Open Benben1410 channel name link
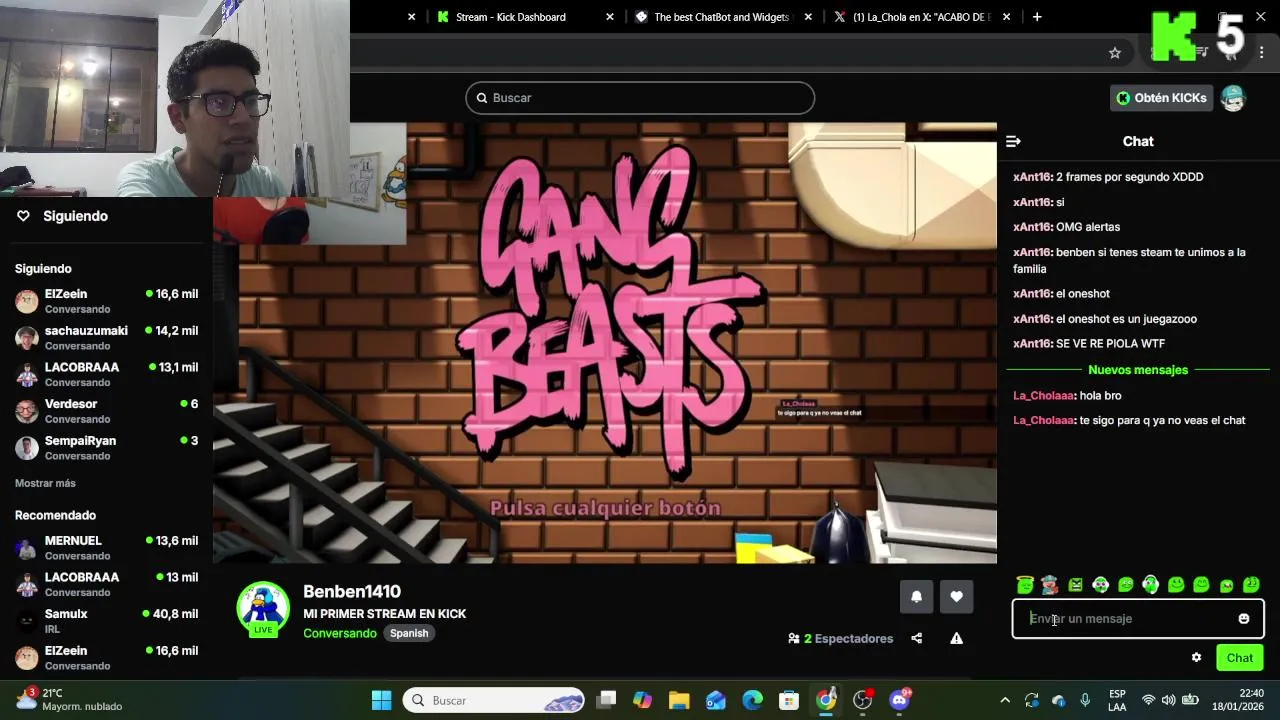 352,592
